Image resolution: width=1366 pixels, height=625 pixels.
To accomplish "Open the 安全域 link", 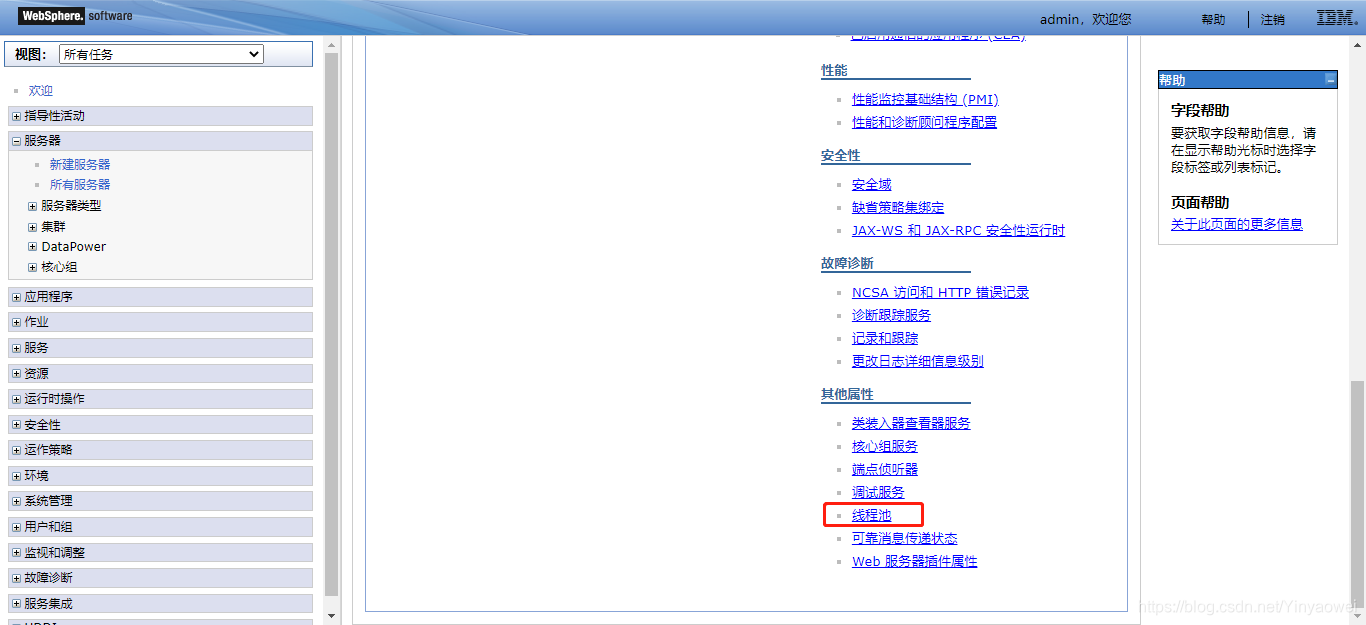I will pyautogui.click(x=872, y=184).
